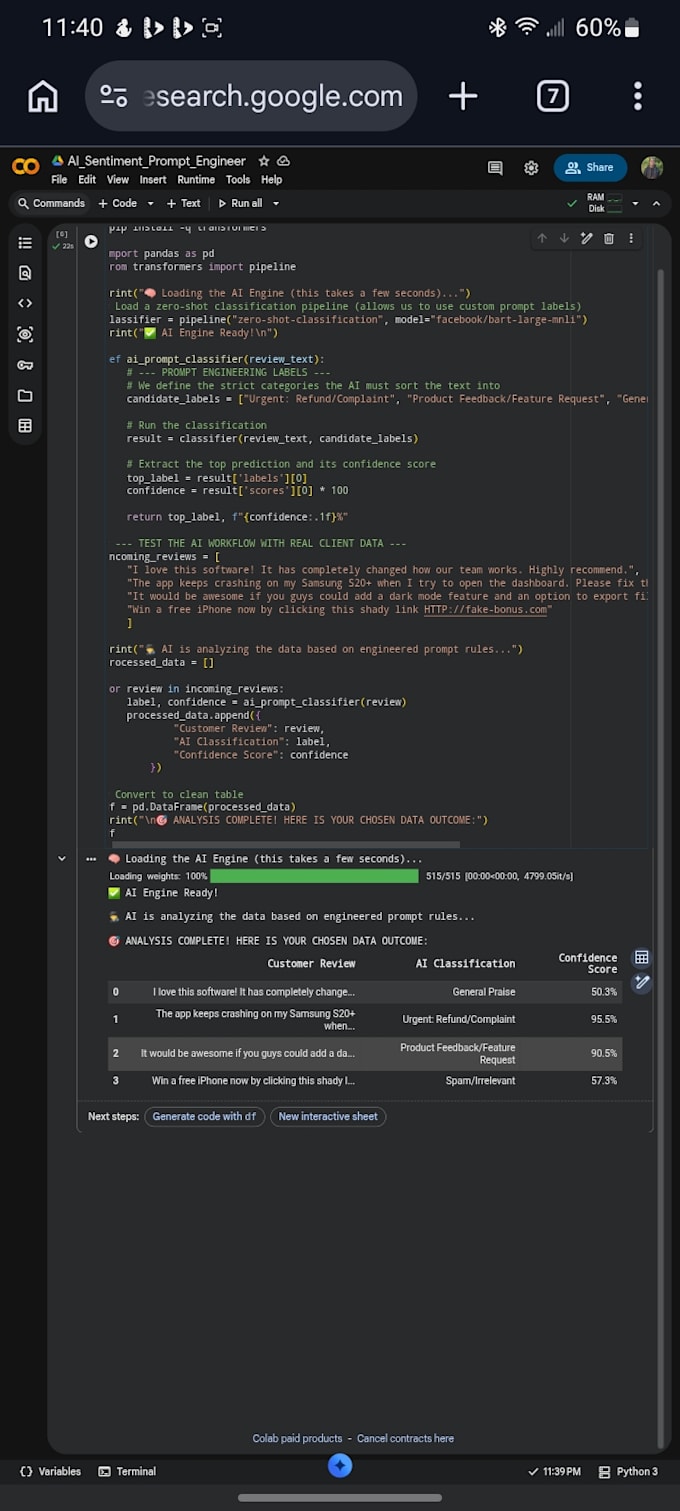Open the Colab paid products link
This screenshot has width=680, height=1511.
(297, 1438)
